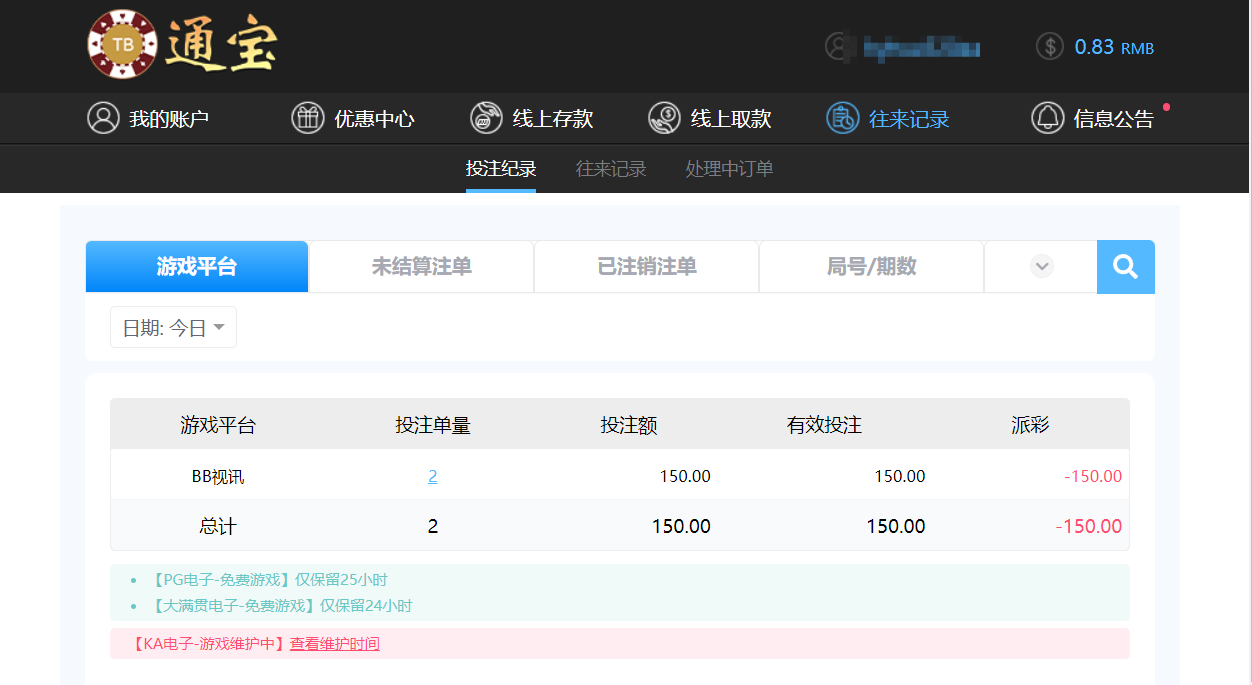The height and width of the screenshot is (685, 1252).
Task: Click the RMB balance coin icon
Action: coord(1049,46)
